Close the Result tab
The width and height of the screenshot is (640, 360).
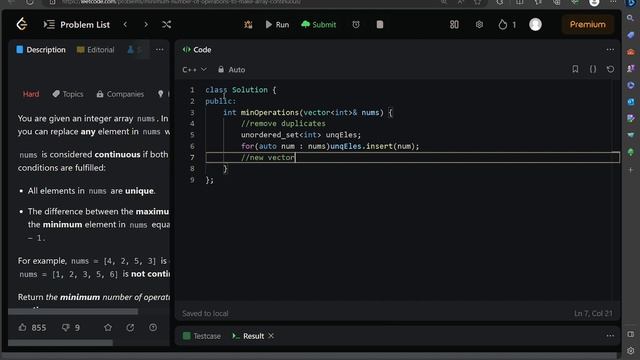click(x=271, y=336)
